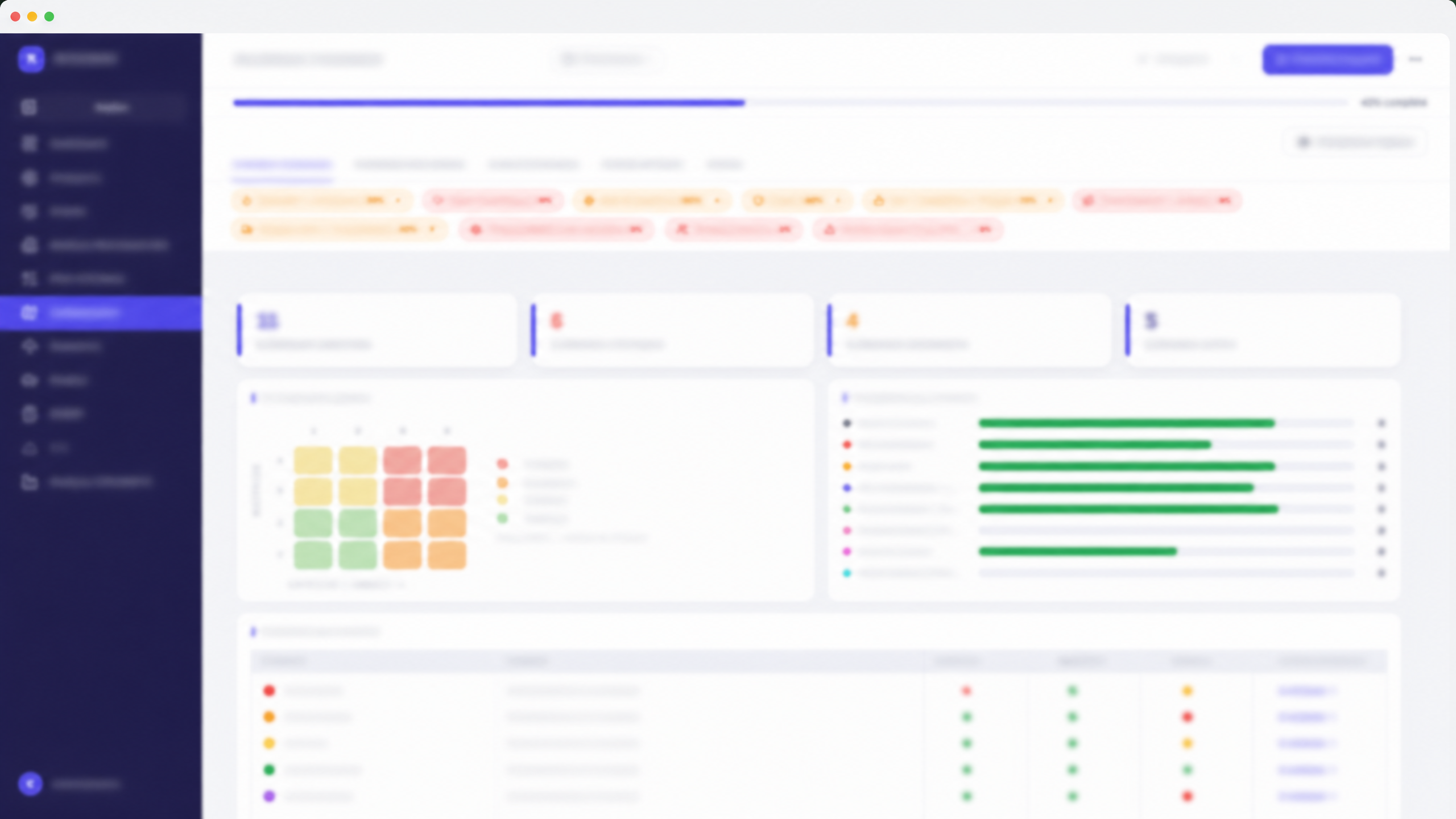Screen dimensions: 1456x819
Task: Open the stat card showing an orange 4
Action: point(969,330)
